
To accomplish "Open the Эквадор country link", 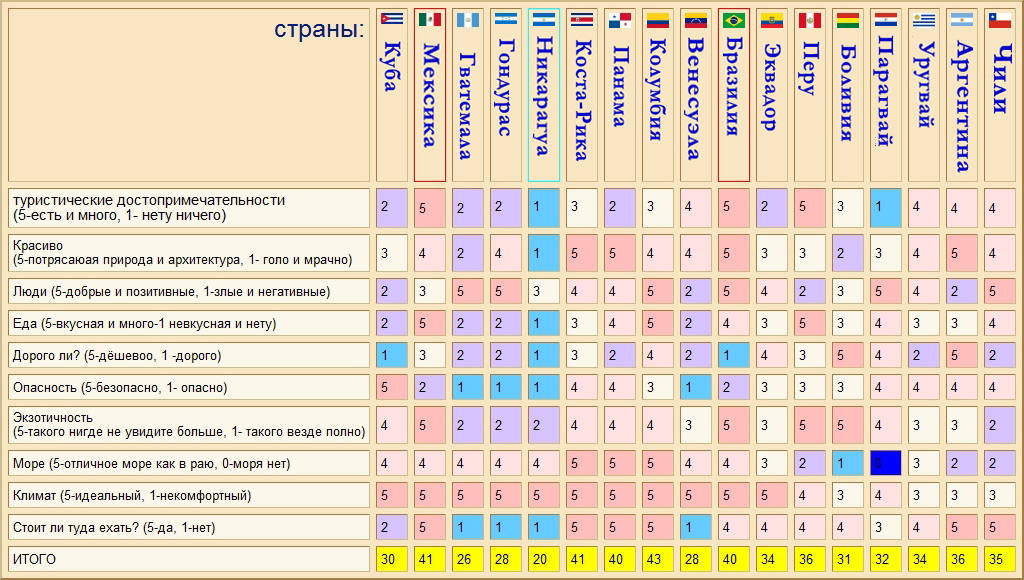I will coord(771,88).
